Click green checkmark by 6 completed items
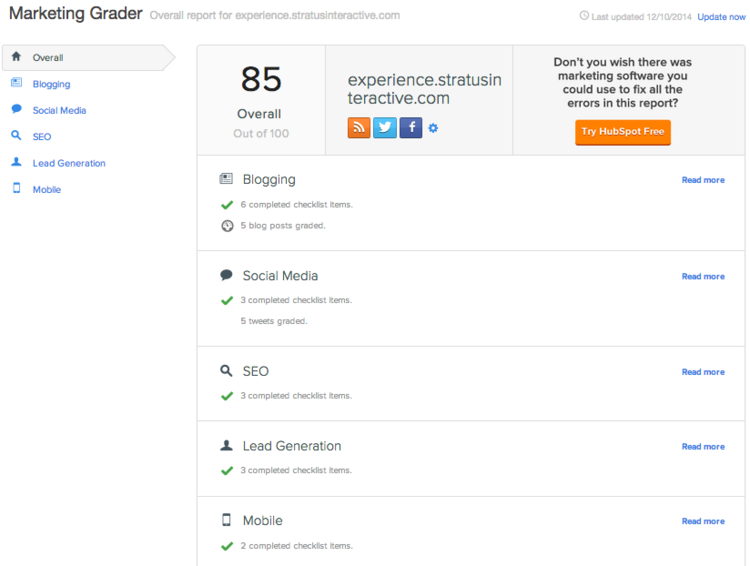The image size is (750, 566). (227, 205)
